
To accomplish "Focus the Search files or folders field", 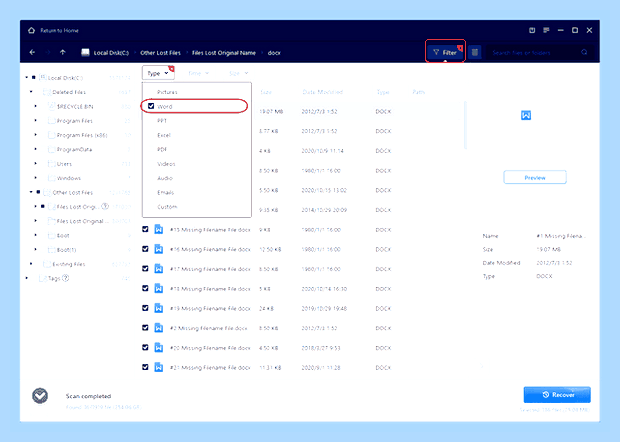I will click(x=534, y=53).
